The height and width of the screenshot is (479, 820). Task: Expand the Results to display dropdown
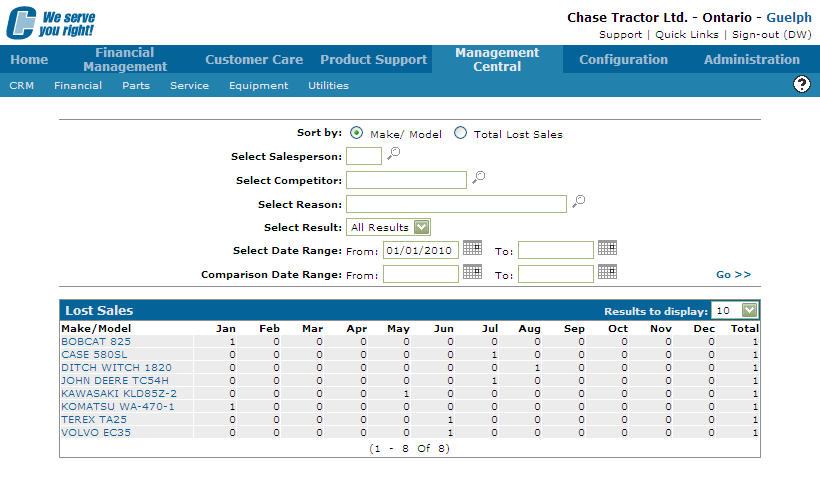[x=749, y=310]
